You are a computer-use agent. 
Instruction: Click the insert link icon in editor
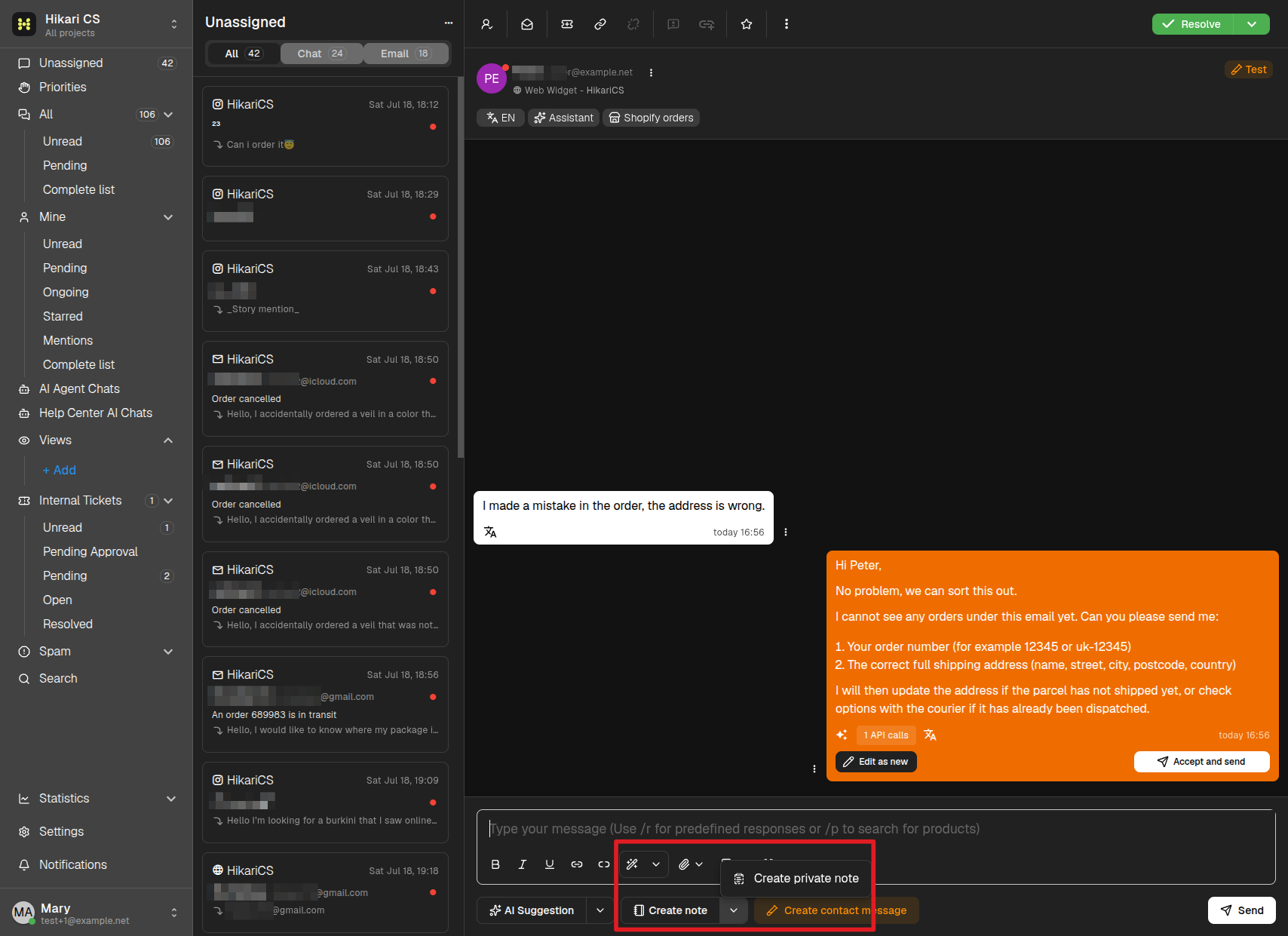(577, 864)
